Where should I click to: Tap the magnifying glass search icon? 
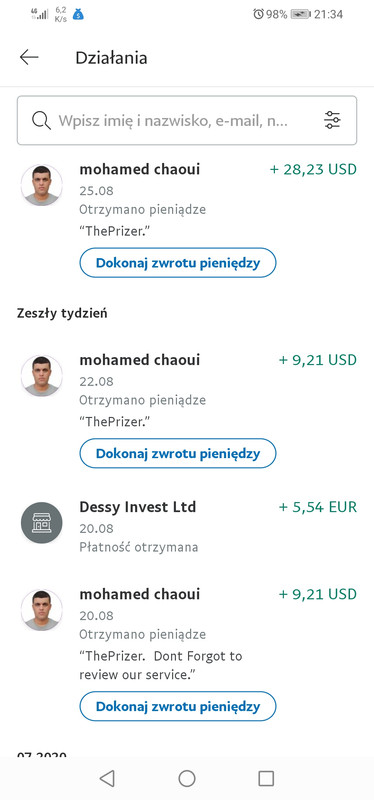(41, 120)
